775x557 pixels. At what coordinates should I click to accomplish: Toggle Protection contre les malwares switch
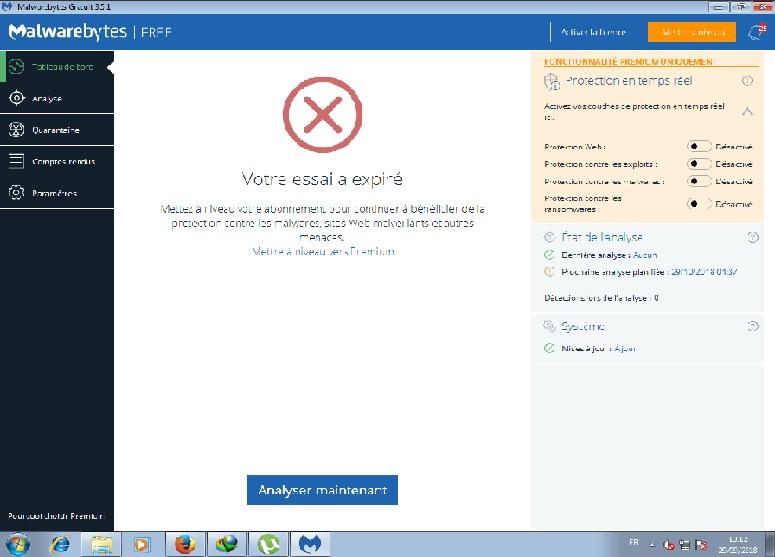pyautogui.click(x=699, y=181)
